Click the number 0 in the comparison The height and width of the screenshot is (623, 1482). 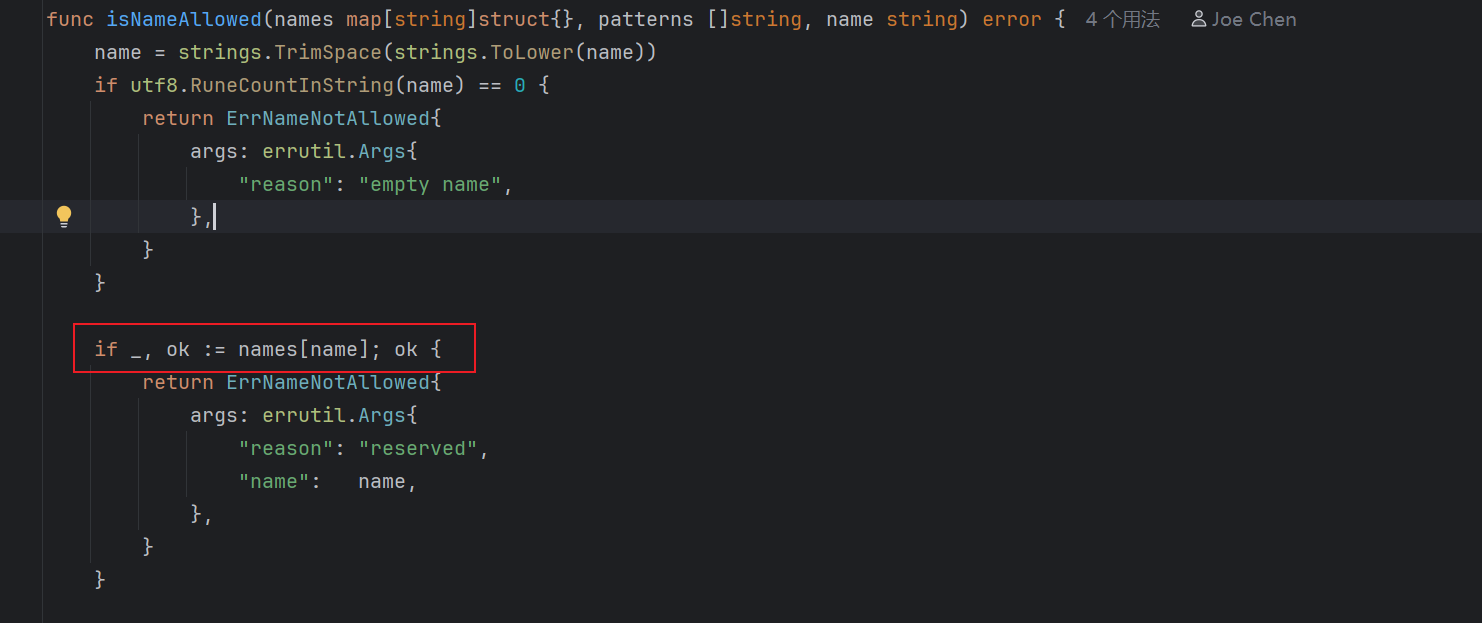pyautogui.click(x=520, y=85)
